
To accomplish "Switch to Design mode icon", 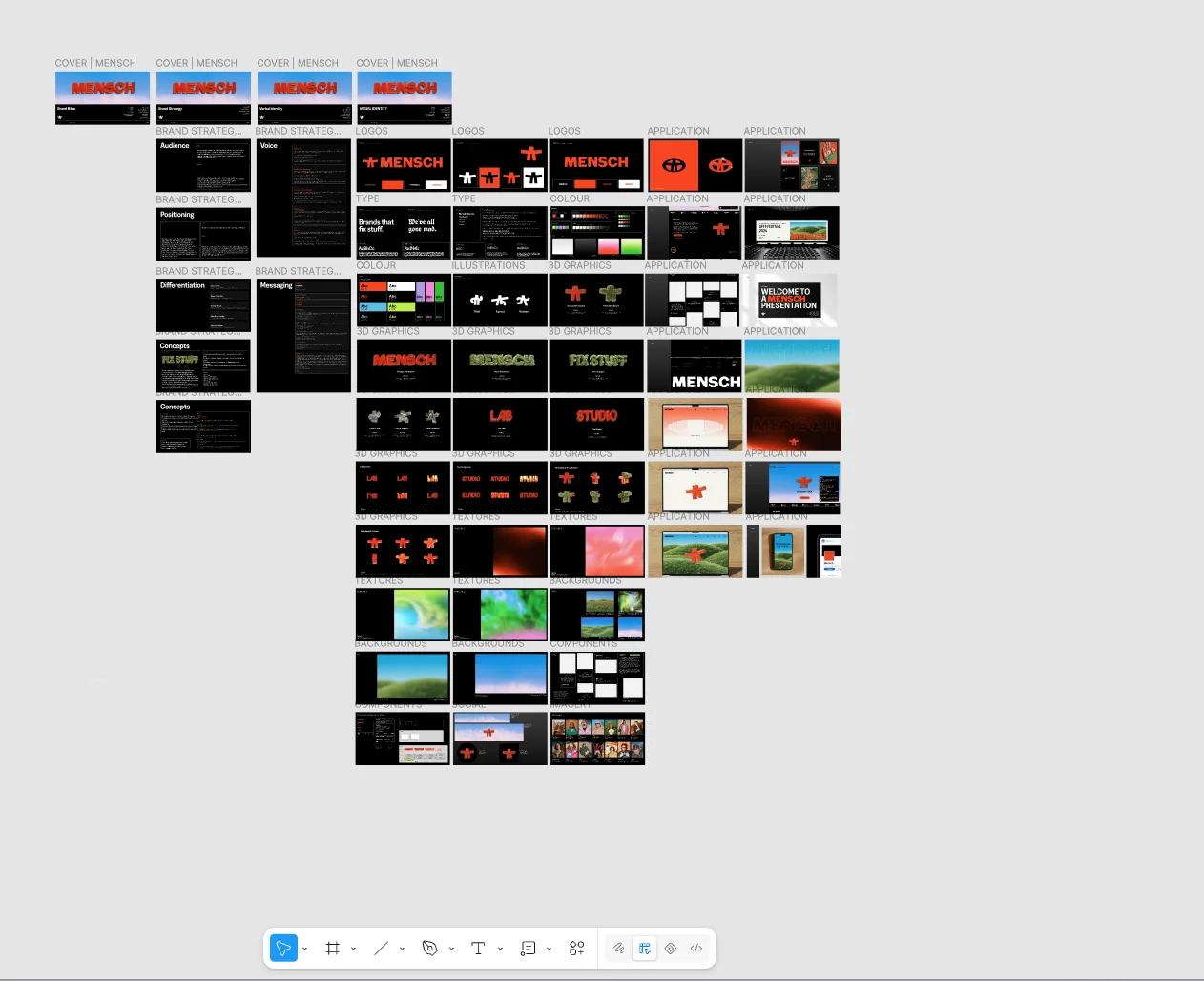I will click(x=645, y=949).
